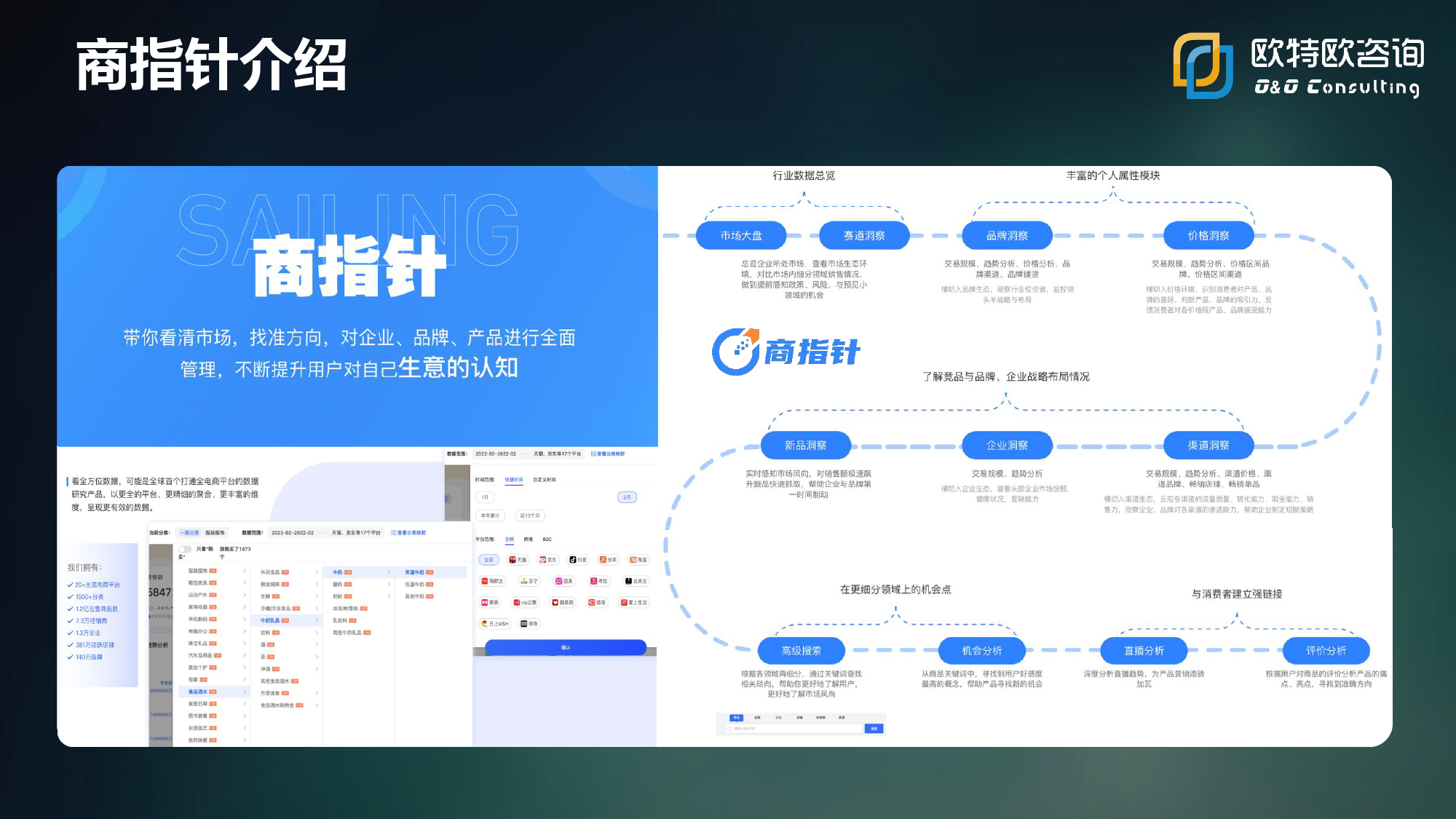The image size is (1456, 819).
Task: Open the 渠道洞察 module button
Action: click(1208, 445)
